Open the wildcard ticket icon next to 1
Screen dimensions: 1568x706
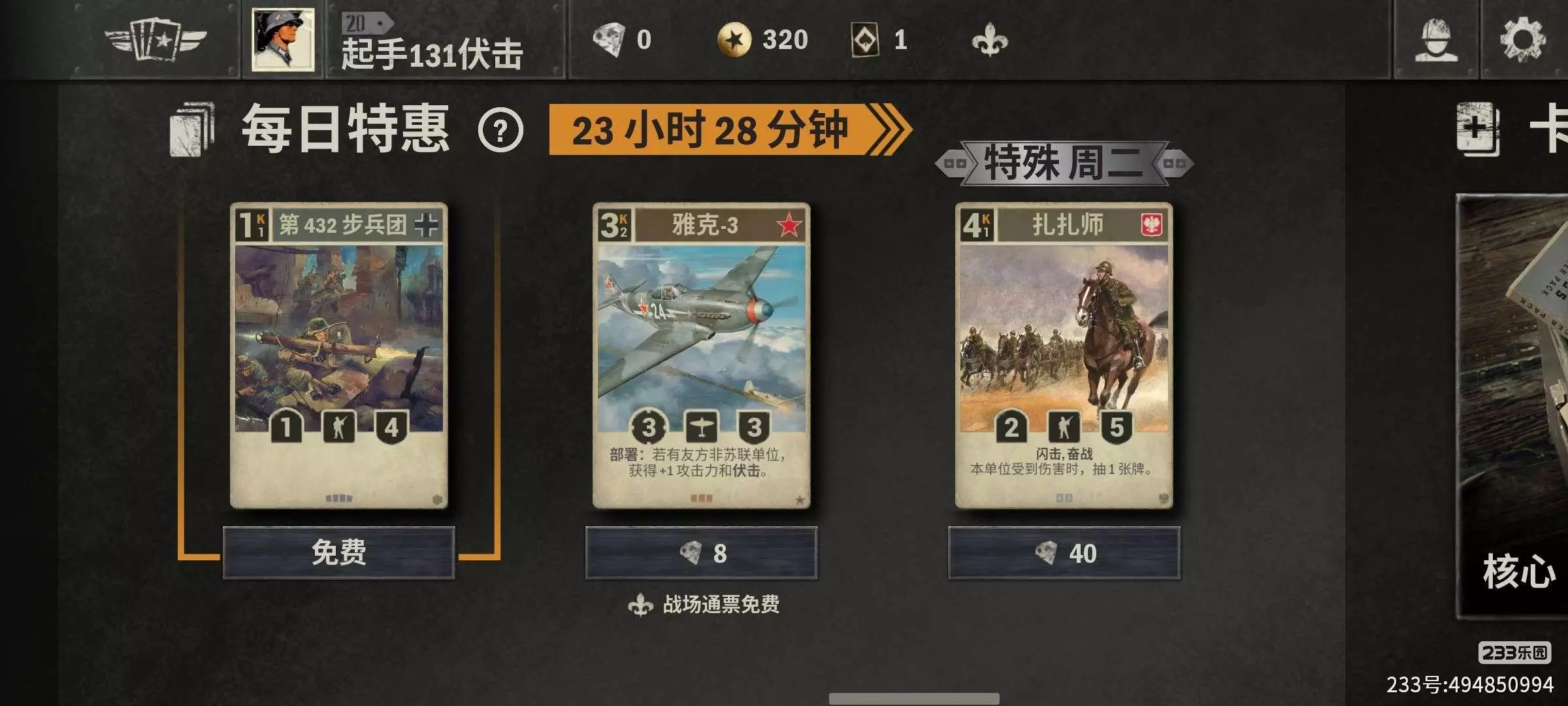click(865, 40)
